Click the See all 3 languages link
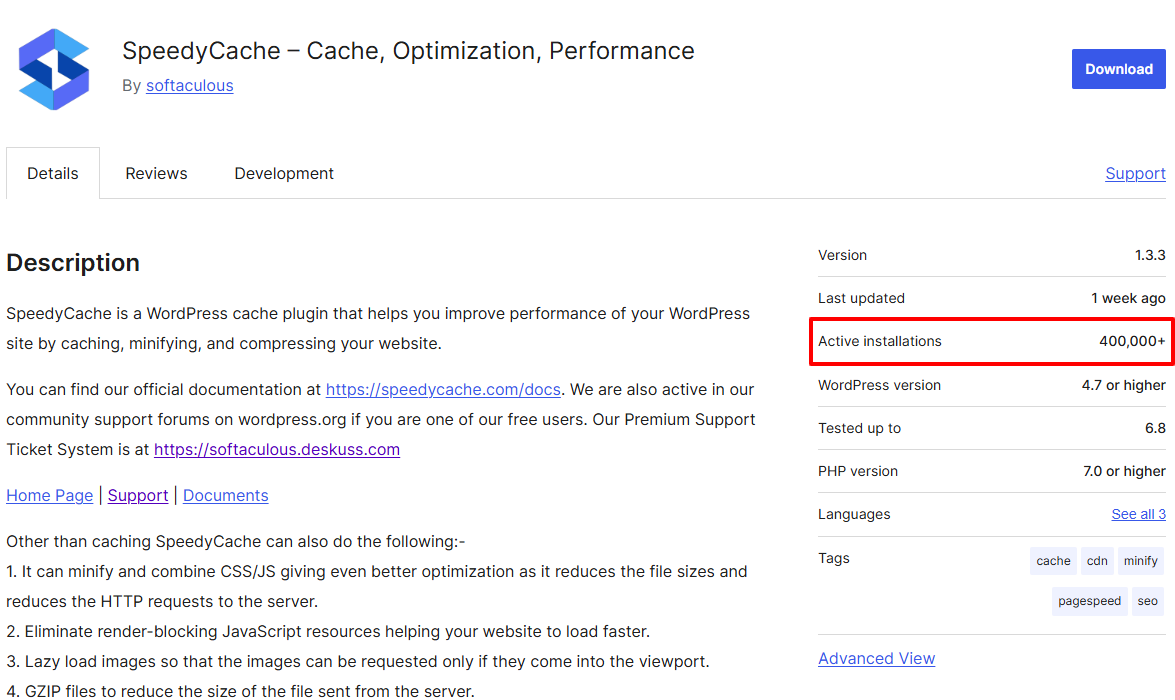1175x700 pixels. [x=1138, y=514]
